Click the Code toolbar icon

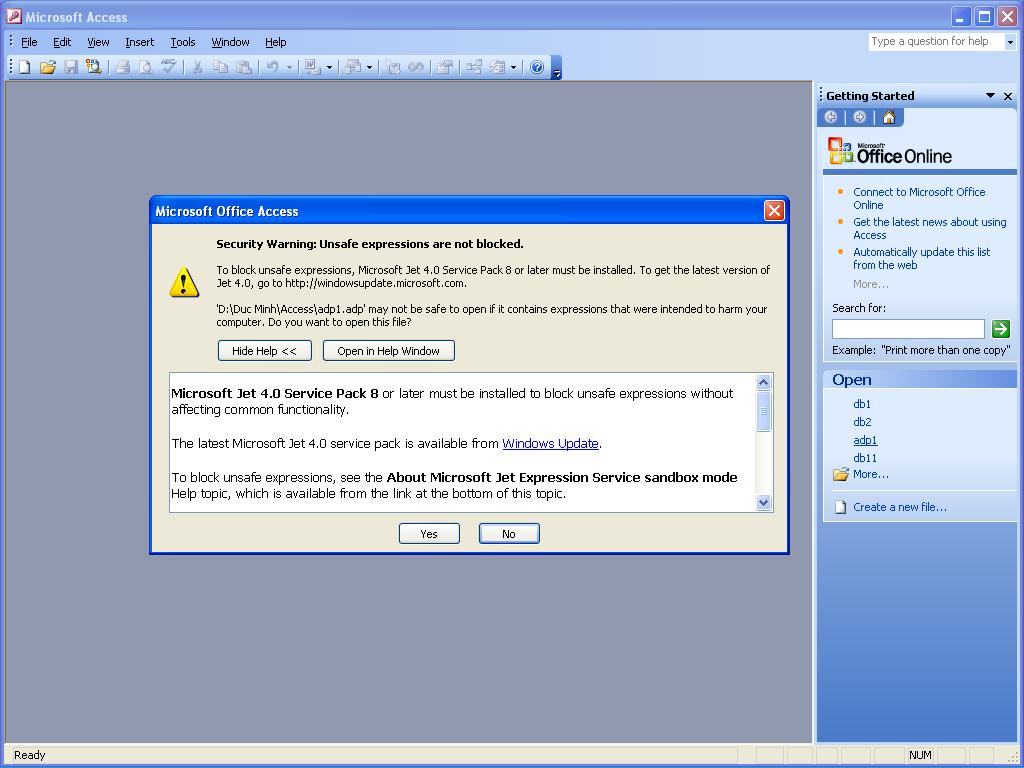click(392, 67)
